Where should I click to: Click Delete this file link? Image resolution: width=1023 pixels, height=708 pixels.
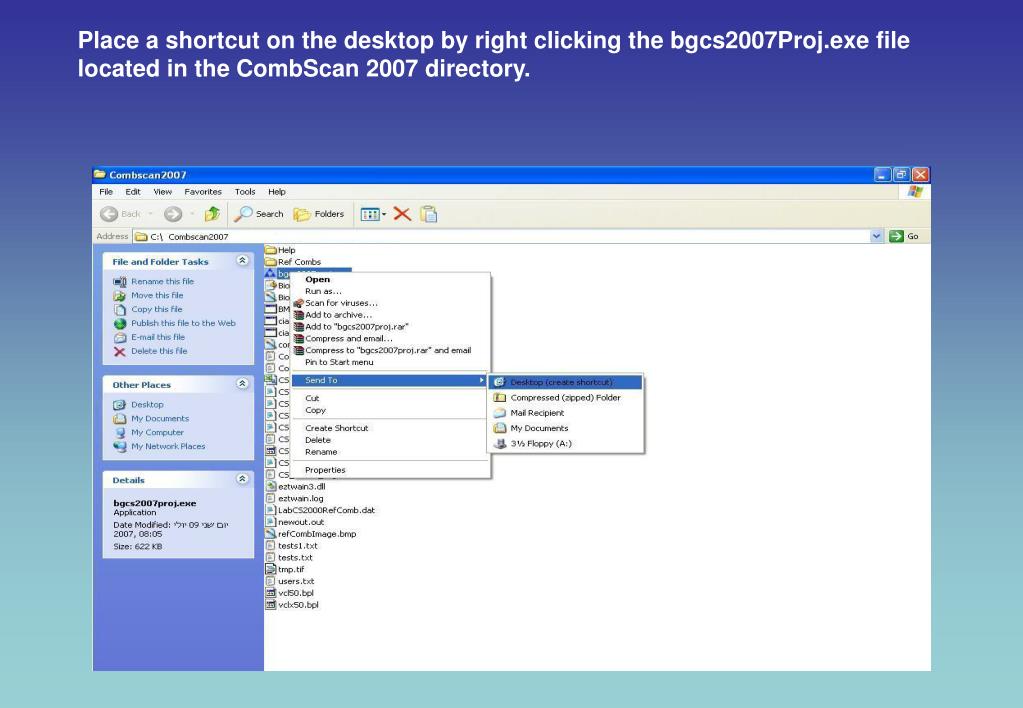click(x=159, y=351)
